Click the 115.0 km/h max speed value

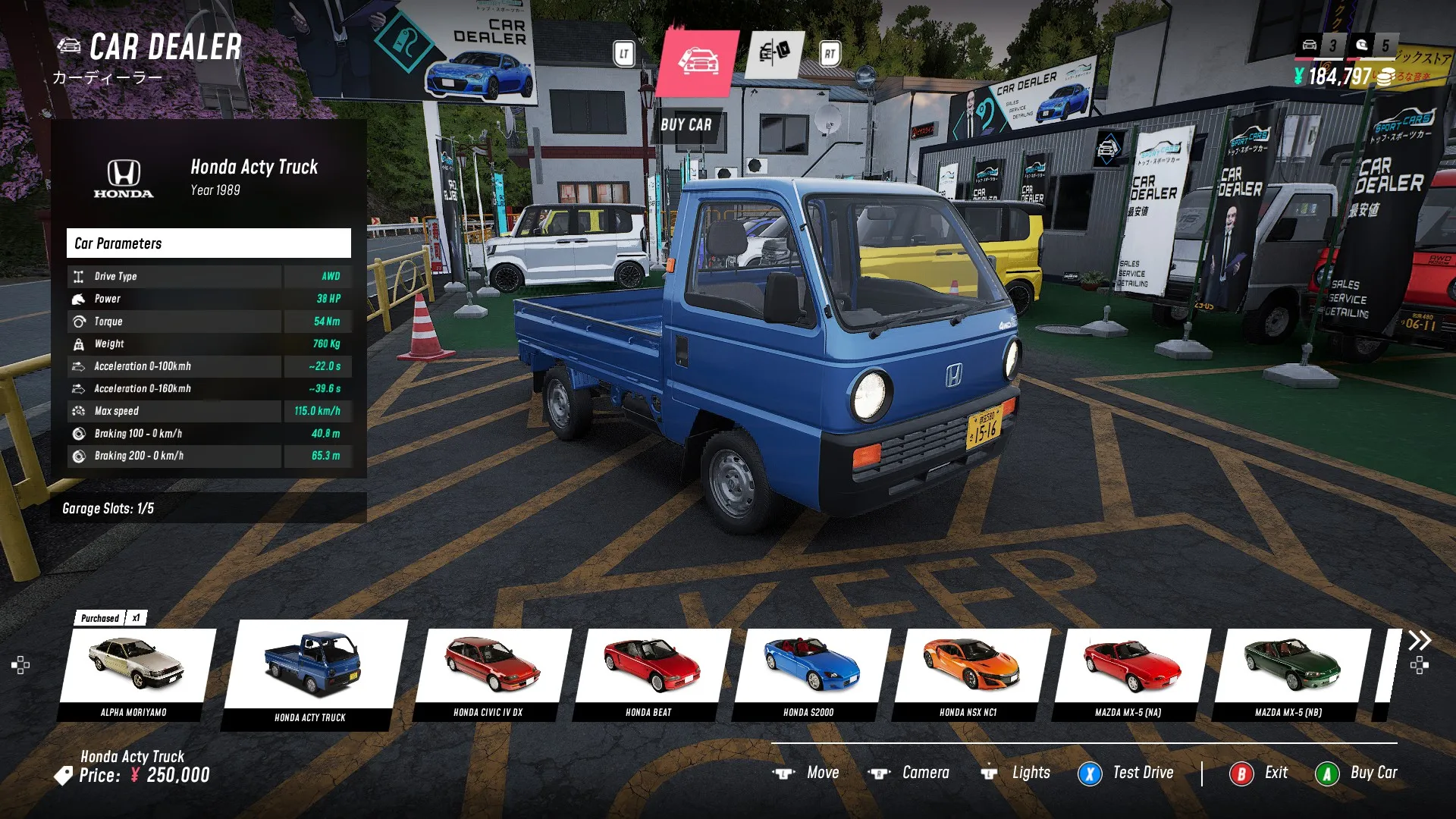317,411
